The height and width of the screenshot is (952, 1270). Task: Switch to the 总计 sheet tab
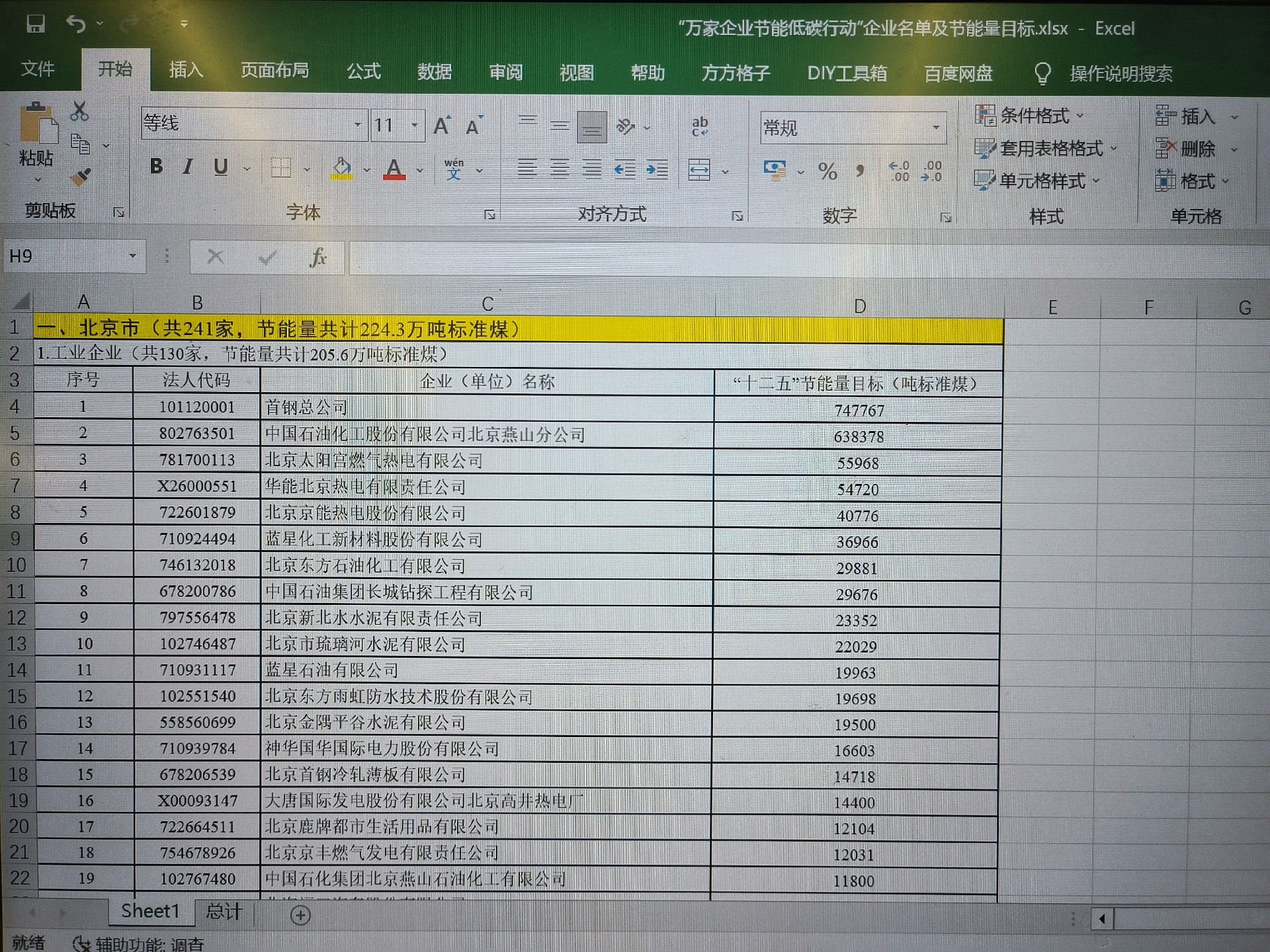click(224, 912)
